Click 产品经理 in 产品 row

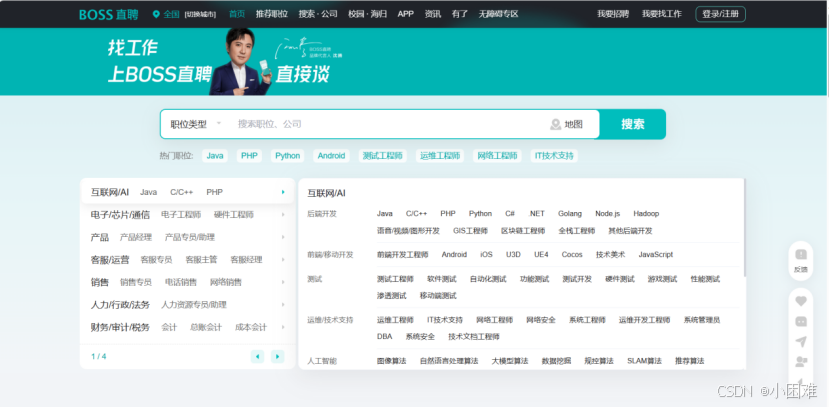tap(136, 237)
